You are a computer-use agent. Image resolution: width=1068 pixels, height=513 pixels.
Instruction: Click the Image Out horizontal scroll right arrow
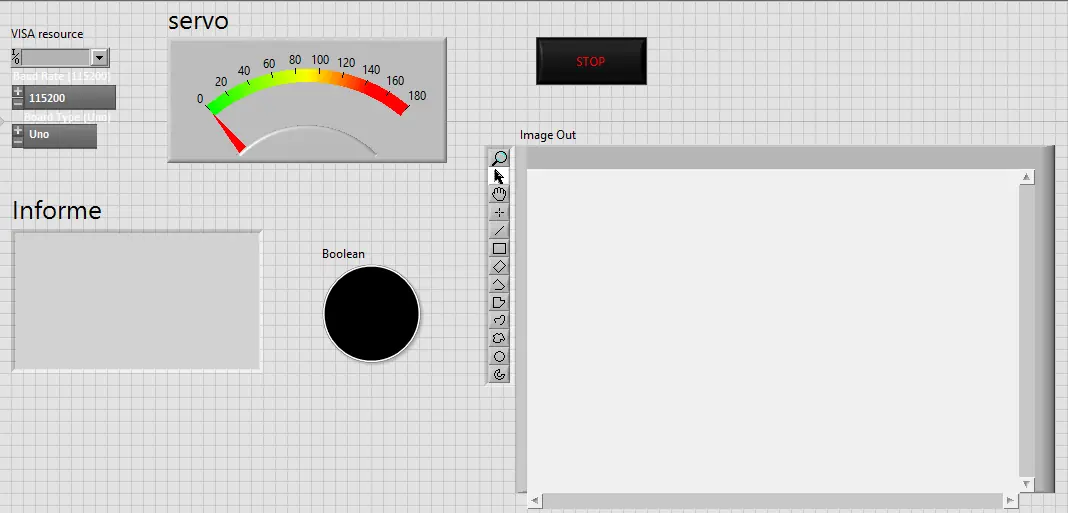[1011, 501]
